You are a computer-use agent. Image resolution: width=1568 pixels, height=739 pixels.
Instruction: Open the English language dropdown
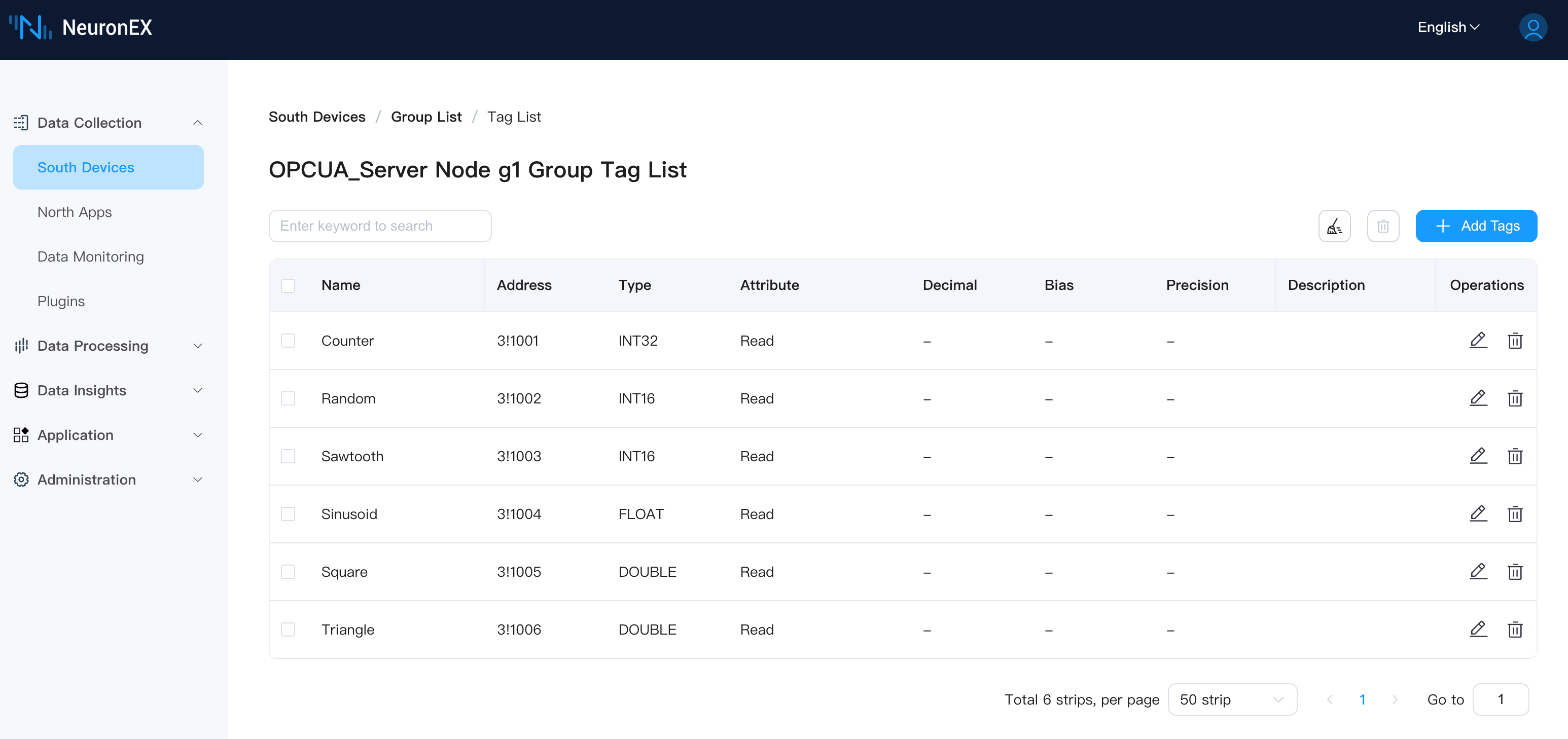tap(1448, 27)
